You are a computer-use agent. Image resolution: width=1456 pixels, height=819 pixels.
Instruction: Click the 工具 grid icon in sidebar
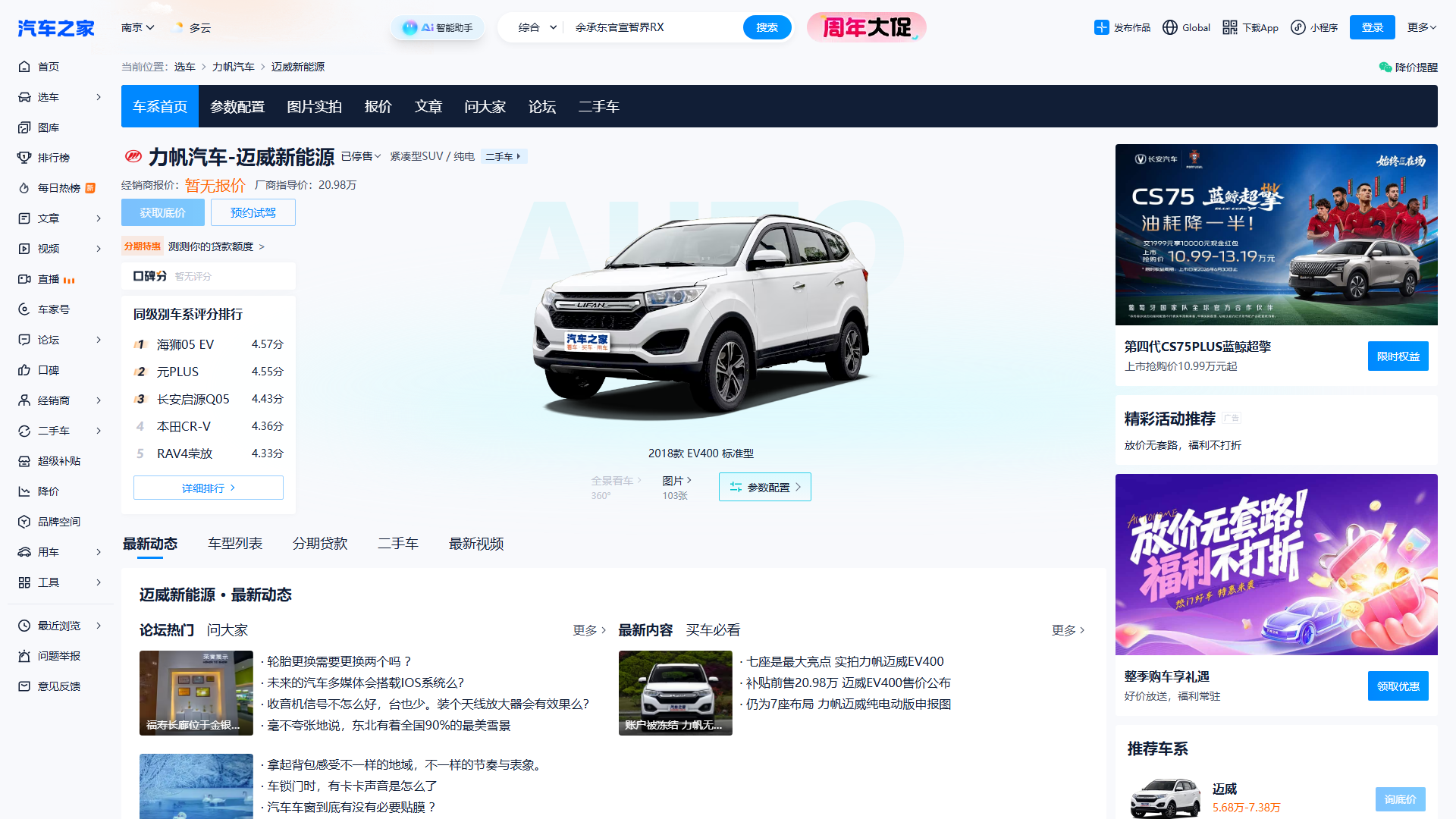click(x=24, y=582)
